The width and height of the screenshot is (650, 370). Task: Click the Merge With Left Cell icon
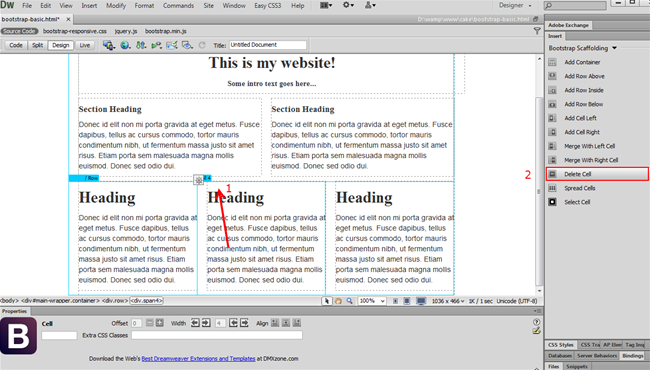coord(552,146)
